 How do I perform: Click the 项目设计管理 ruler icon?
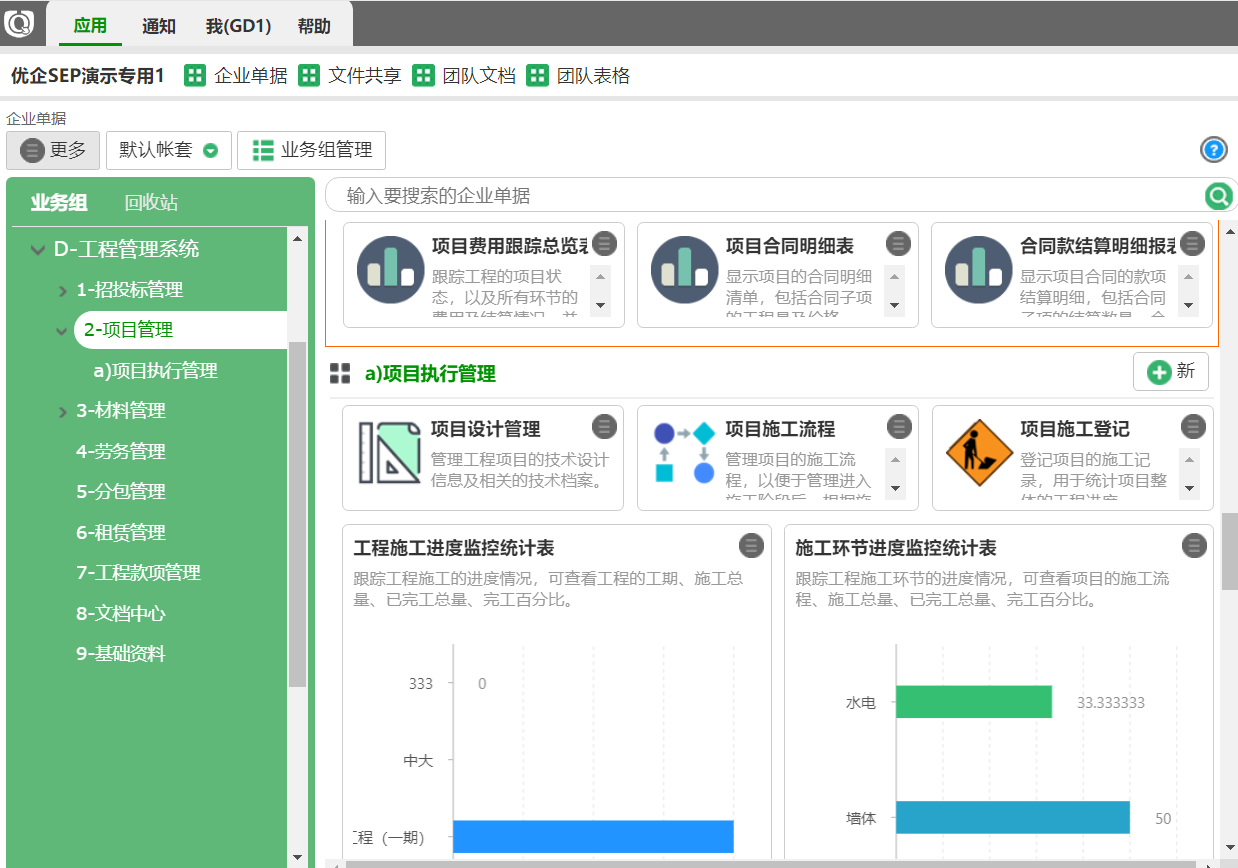[389, 452]
